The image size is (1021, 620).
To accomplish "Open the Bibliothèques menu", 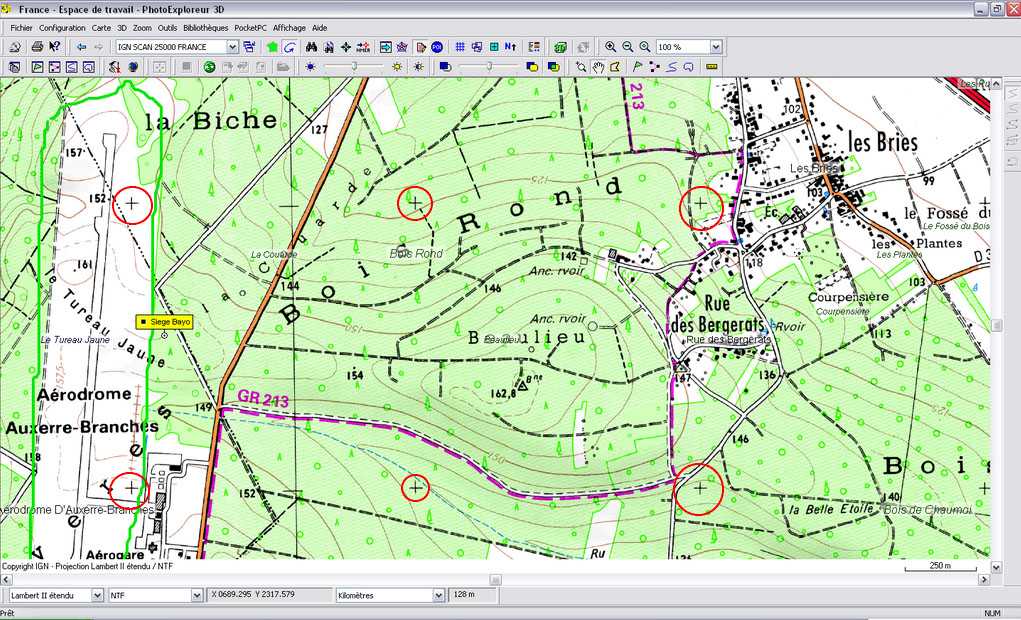I will [206, 28].
